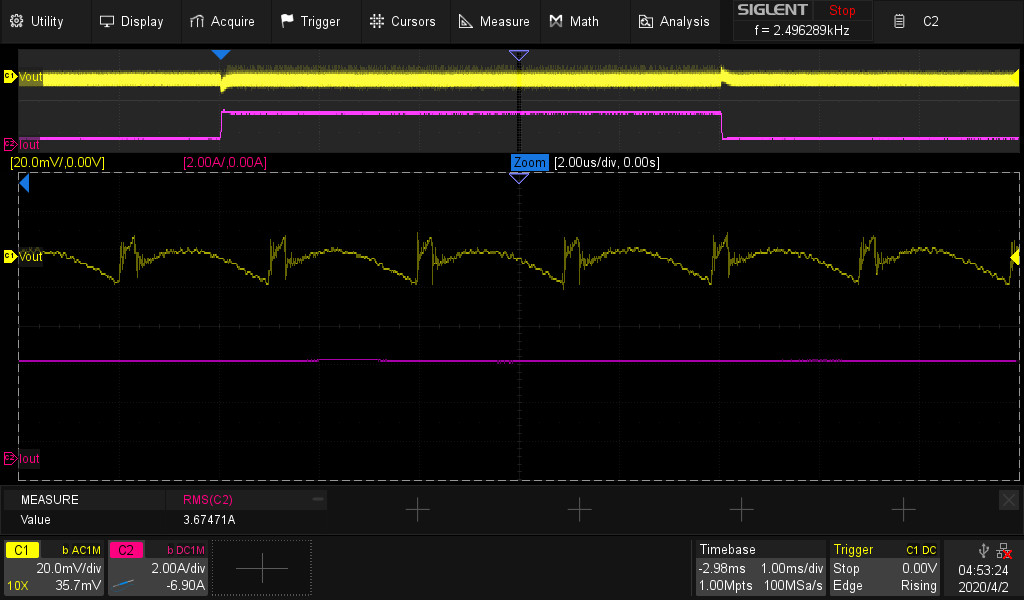The image size is (1024, 600).
Task: Close the MEASURE panel with the X
Action: 1008,499
